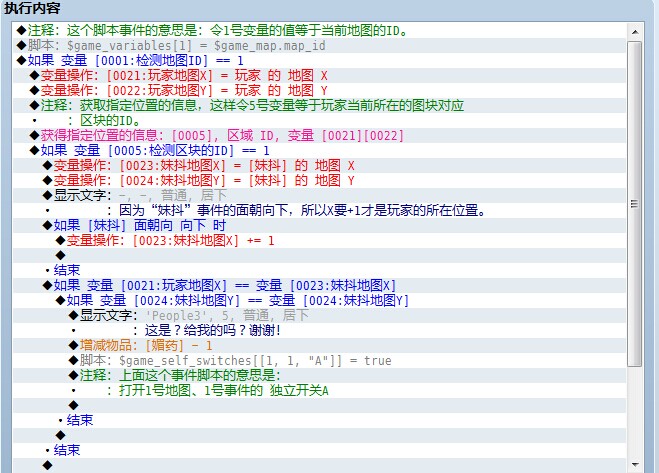Select script line $game_variables[1] = $game_map.map_id
Screen dimensions: 659x473
319,45
